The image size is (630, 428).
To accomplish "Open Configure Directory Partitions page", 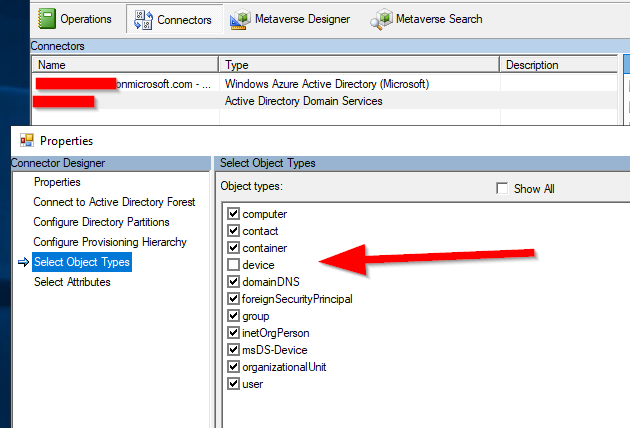I will [x=101, y=222].
